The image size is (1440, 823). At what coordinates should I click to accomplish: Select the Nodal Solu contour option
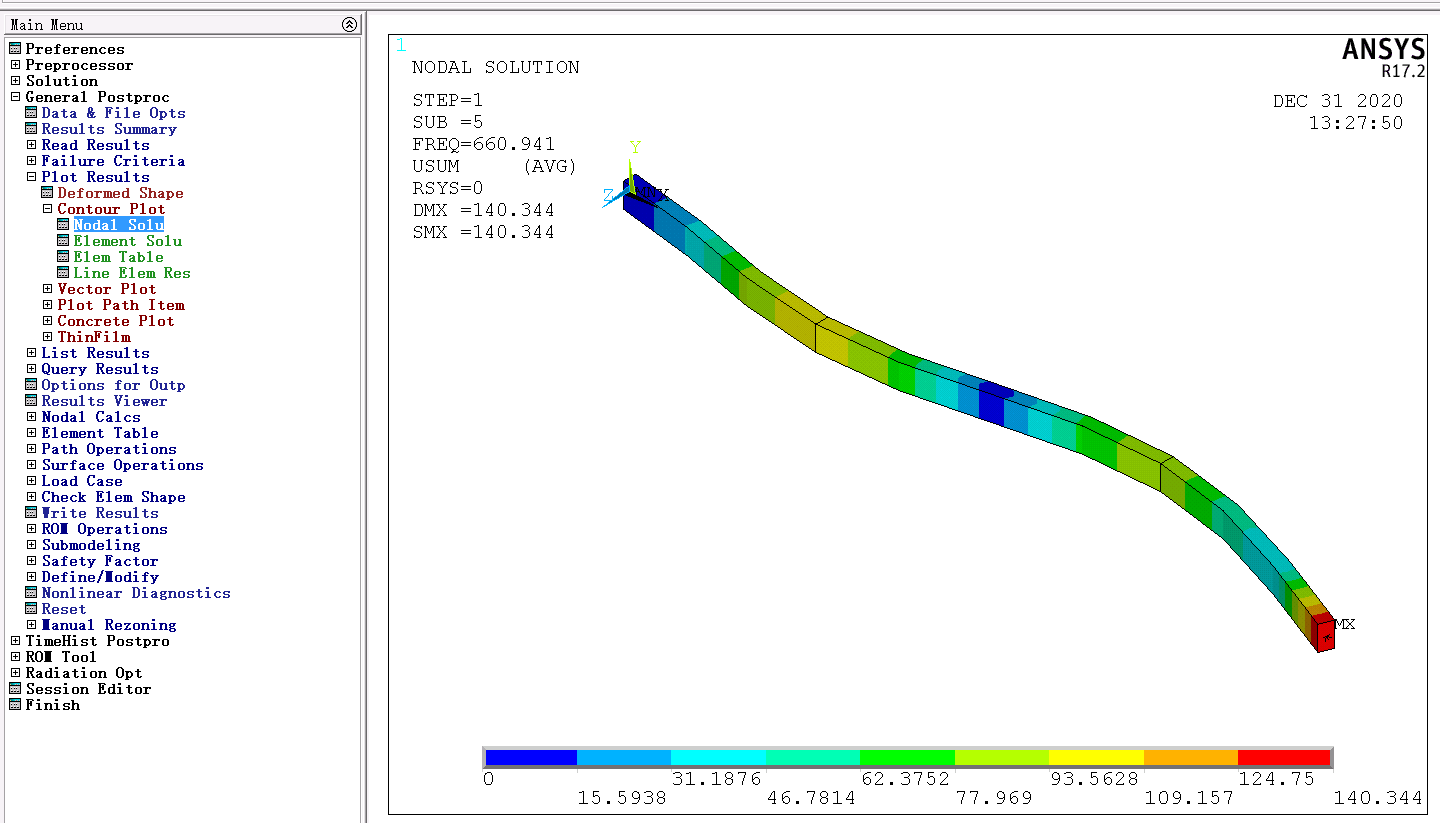pyautogui.click(x=118, y=224)
